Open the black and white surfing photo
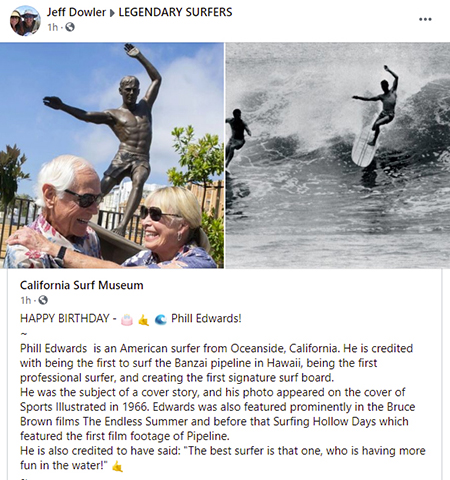Image resolution: width=450 pixels, height=480 pixels. pos(338,155)
